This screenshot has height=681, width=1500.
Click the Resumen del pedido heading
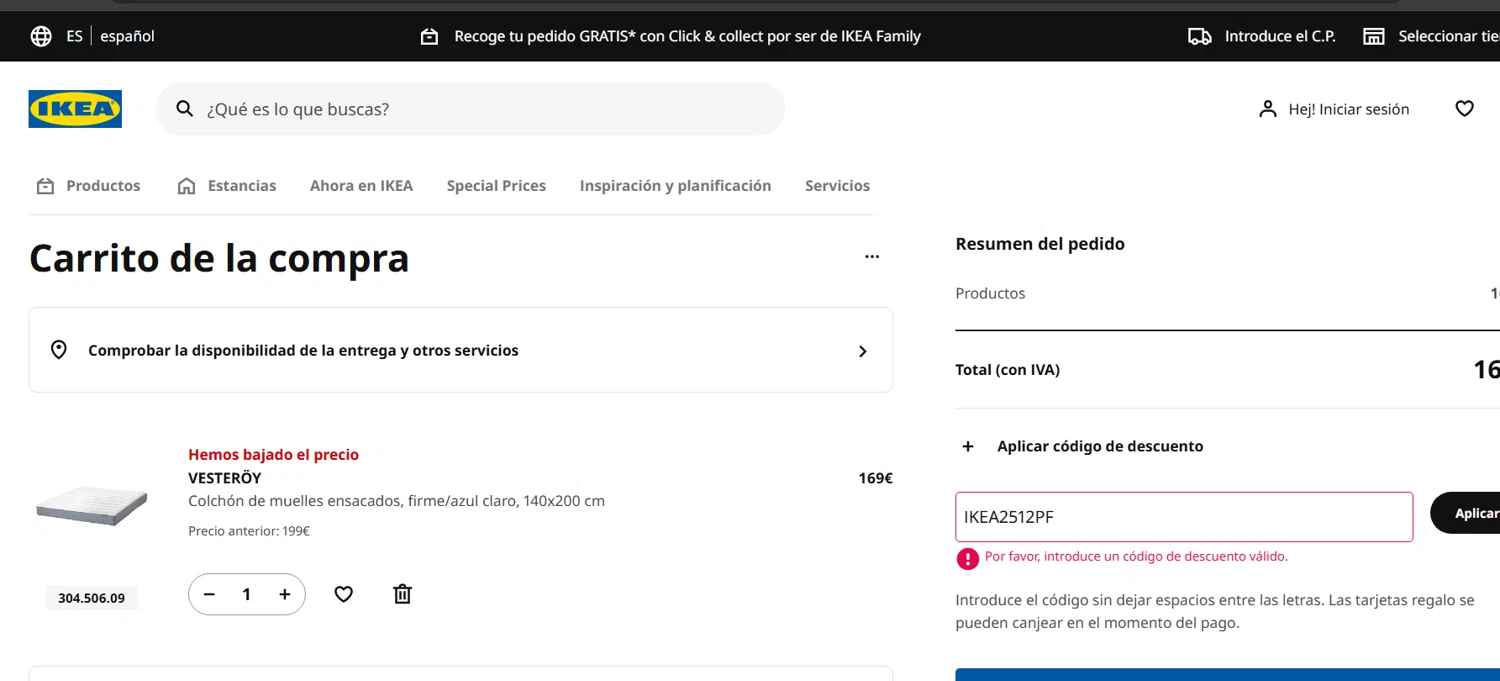[1040, 244]
